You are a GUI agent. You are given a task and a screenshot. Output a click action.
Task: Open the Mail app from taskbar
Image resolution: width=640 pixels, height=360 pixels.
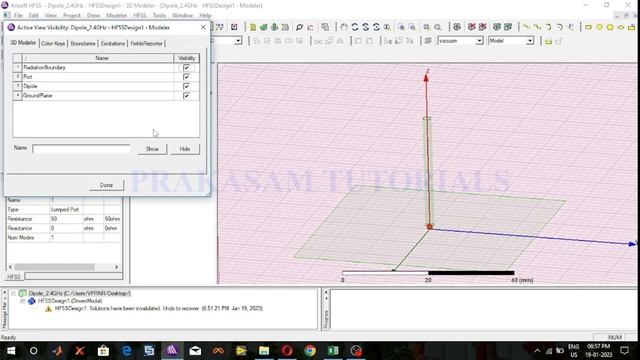[x=195, y=351]
